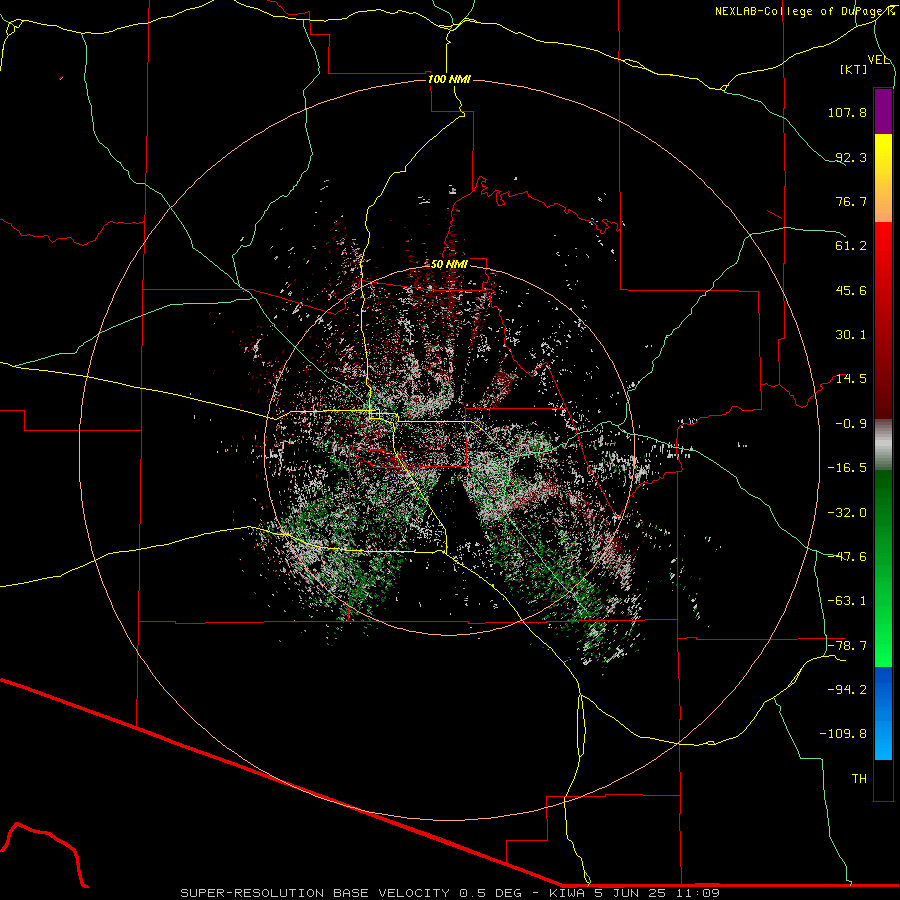Click the 45.6 velocity scale value
900x900 pixels.
tap(851, 290)
